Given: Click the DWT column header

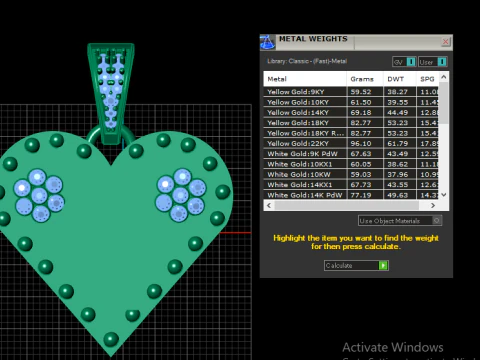Looking at the screenshot, I should [x=399, y=79].
